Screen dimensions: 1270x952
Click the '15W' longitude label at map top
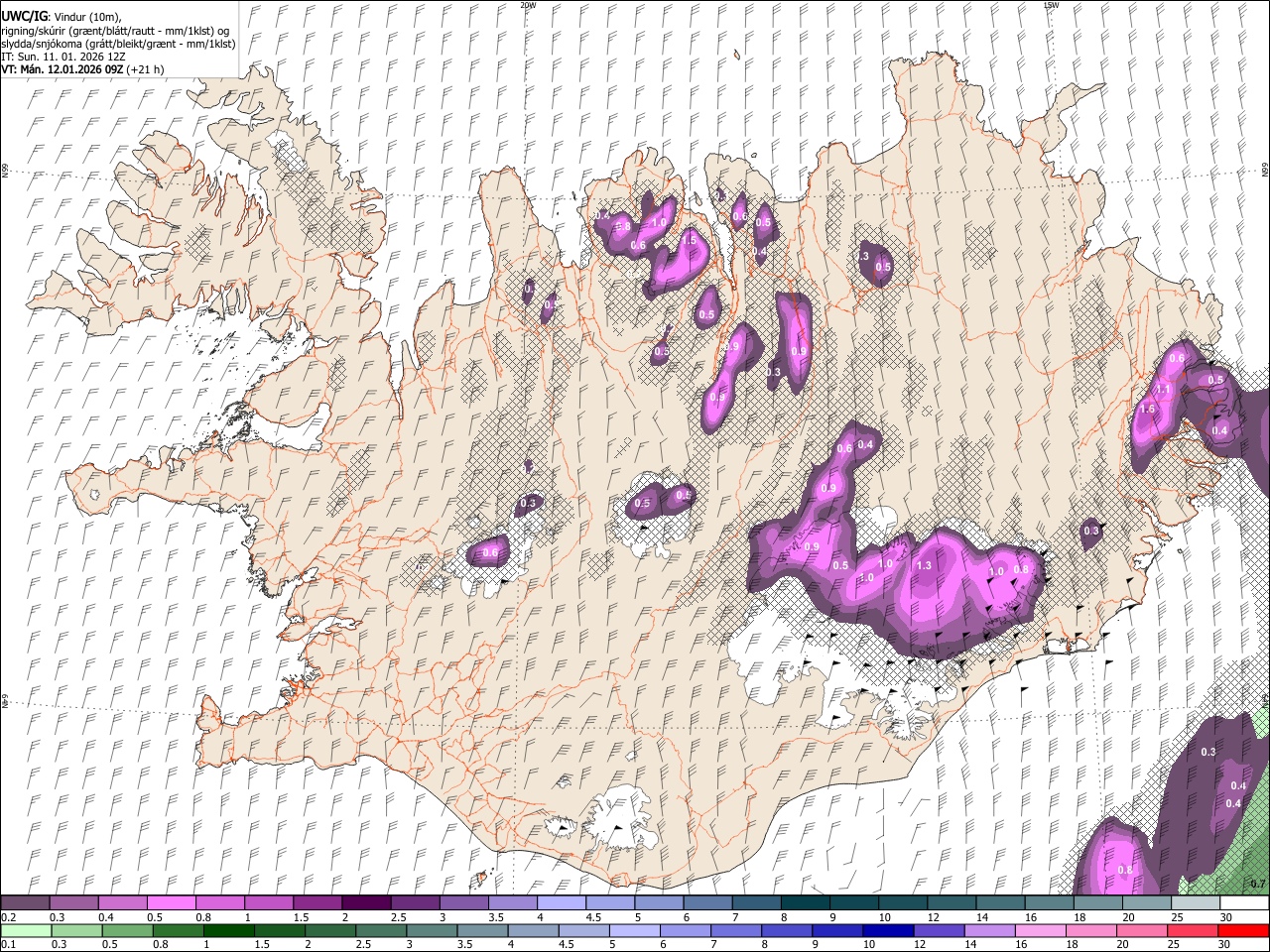pyautogui.click(x=1052, y=5)
